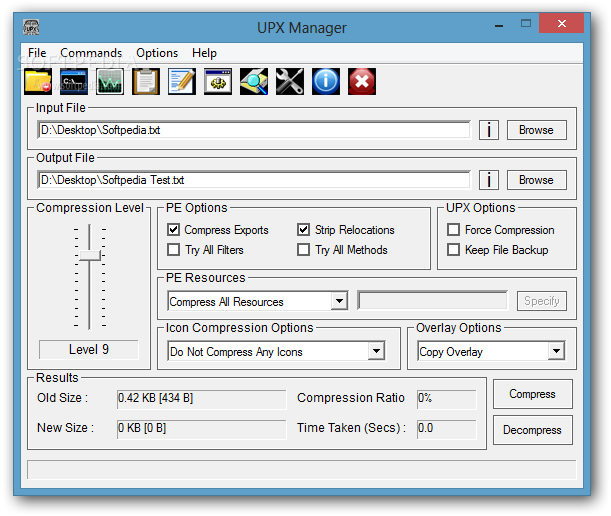Click the Specify button in PE Resources
Image resolution: width=611 pixels, height=516 pixels.
[x=542, y=301]
